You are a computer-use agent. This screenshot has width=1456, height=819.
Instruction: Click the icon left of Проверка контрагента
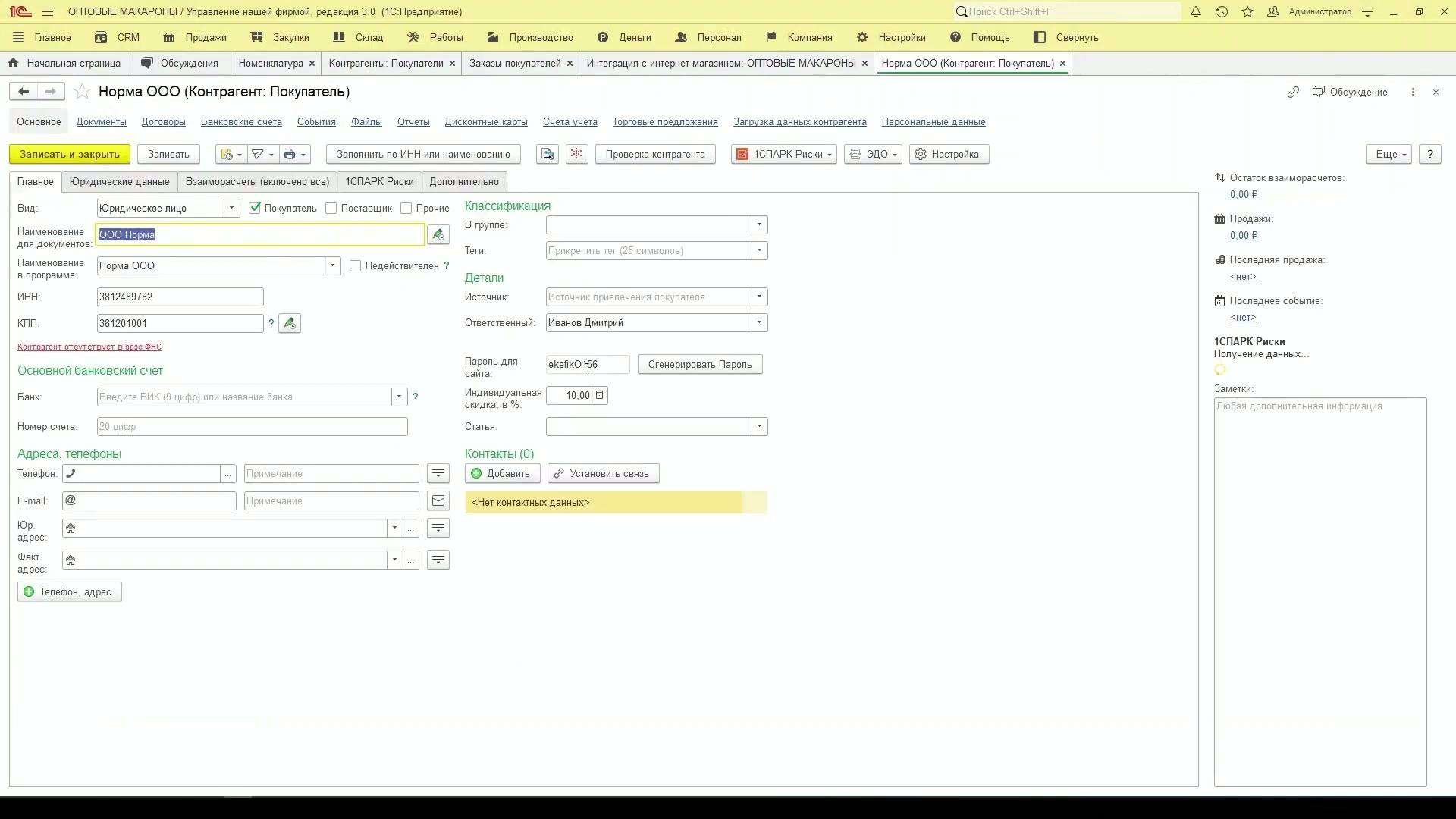click(x=576, y=155)
